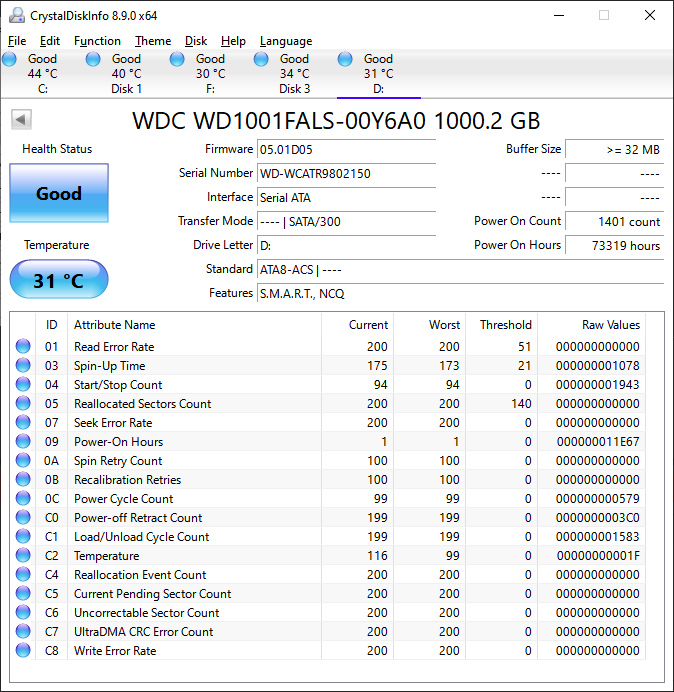The image size is (674, 692).
Task: Click the Buffer Size value >= 32 MB
Action: tap(614, 150)
